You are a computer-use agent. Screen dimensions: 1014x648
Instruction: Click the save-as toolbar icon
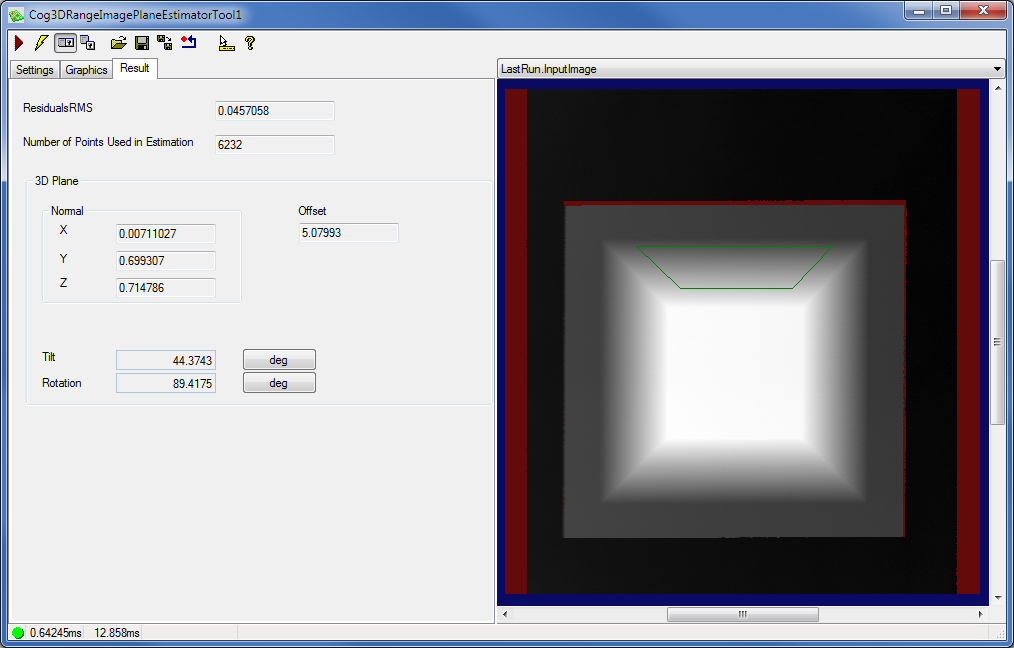coord(164,43)
